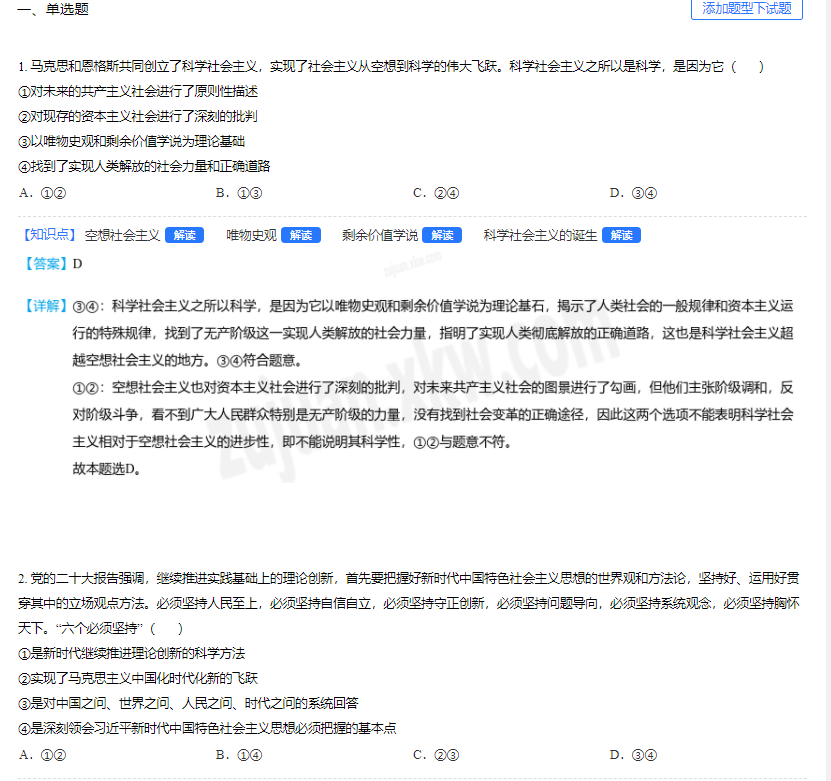Open 解读 next to 唯物史观
The width and height of the screenshot is (831, 781).
(x=300, y=236)
